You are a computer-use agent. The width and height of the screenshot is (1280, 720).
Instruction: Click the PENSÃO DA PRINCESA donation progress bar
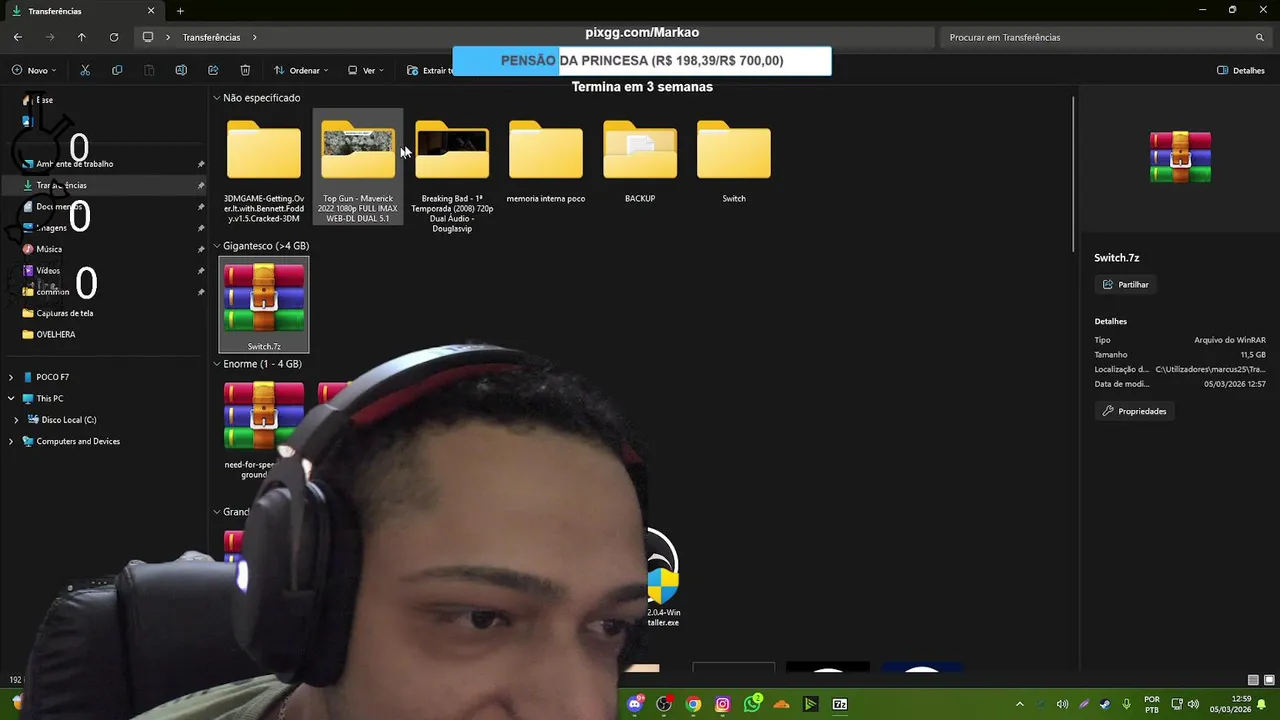point(642,61)
